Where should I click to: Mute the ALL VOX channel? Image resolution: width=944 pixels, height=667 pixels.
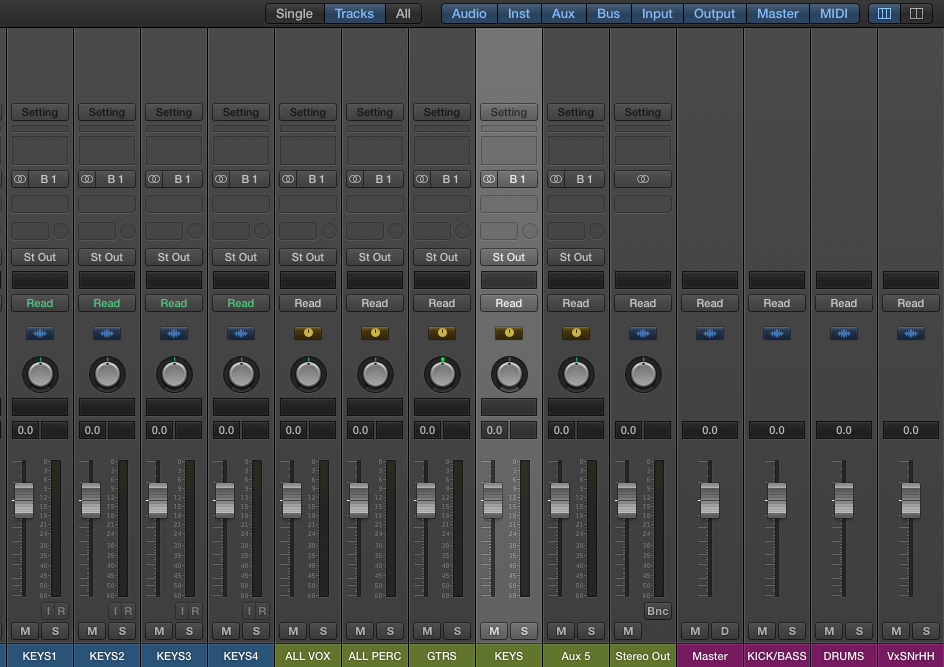pos(293,631)
